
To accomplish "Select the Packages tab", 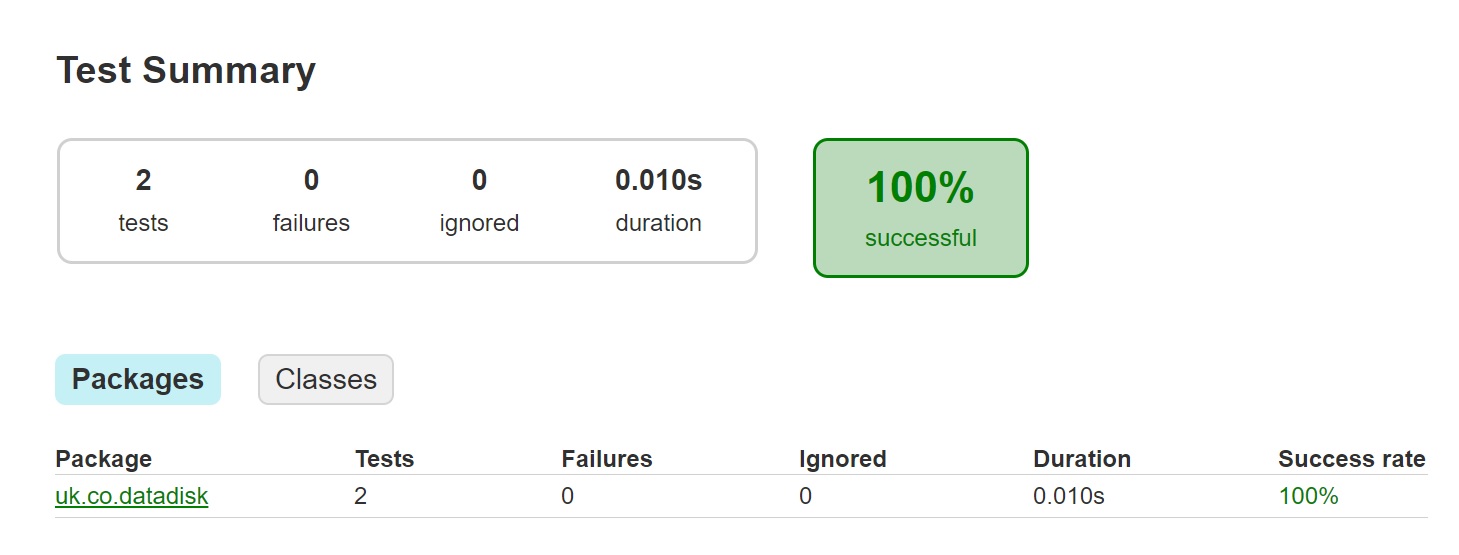I will (x=138, y=380).
